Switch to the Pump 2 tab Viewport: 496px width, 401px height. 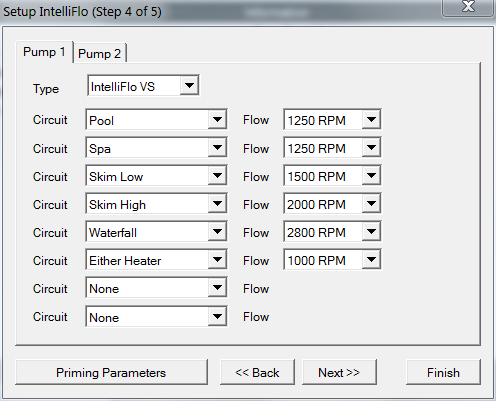coord(99,53)
